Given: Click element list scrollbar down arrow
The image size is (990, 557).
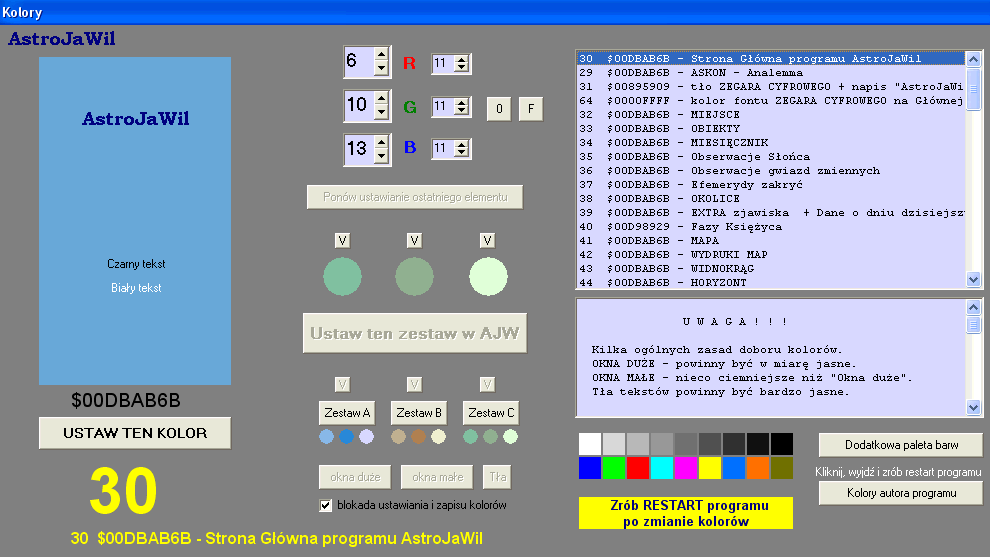Looking at the screenshot, I should [973, 279].
